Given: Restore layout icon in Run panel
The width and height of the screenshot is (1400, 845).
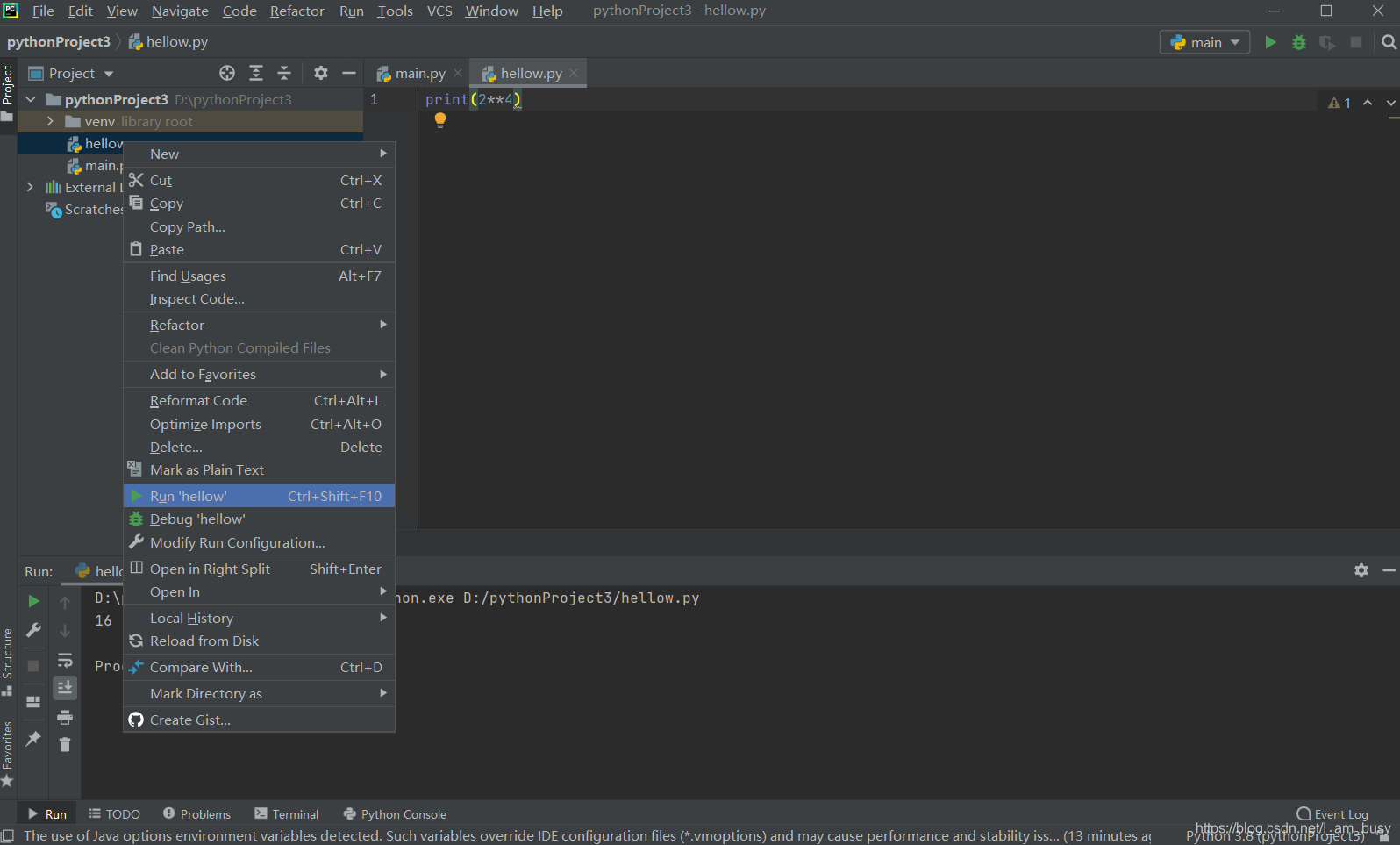Looking at the screenshot, I should pyautogui.click(x=33, y=702).
